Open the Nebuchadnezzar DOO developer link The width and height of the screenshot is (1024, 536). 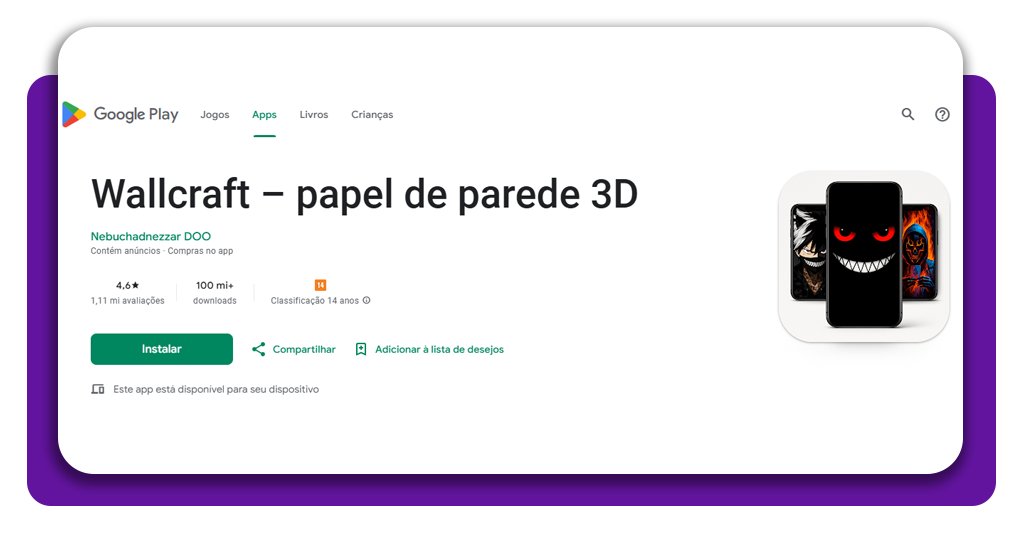[x=151, y=236]
